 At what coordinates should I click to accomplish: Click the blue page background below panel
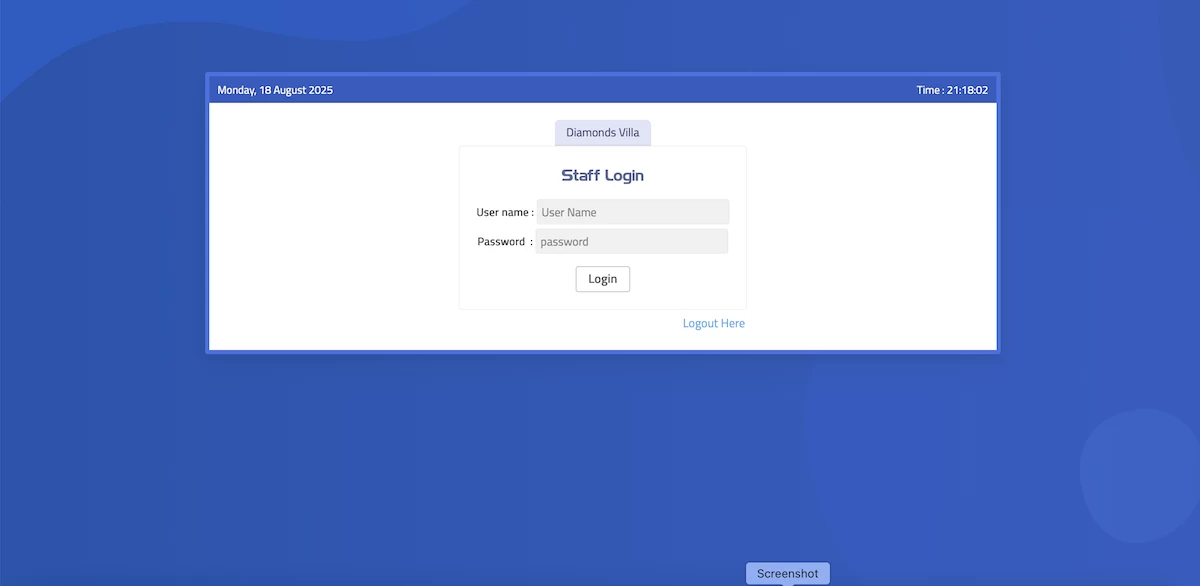click(x=500, y=460)
